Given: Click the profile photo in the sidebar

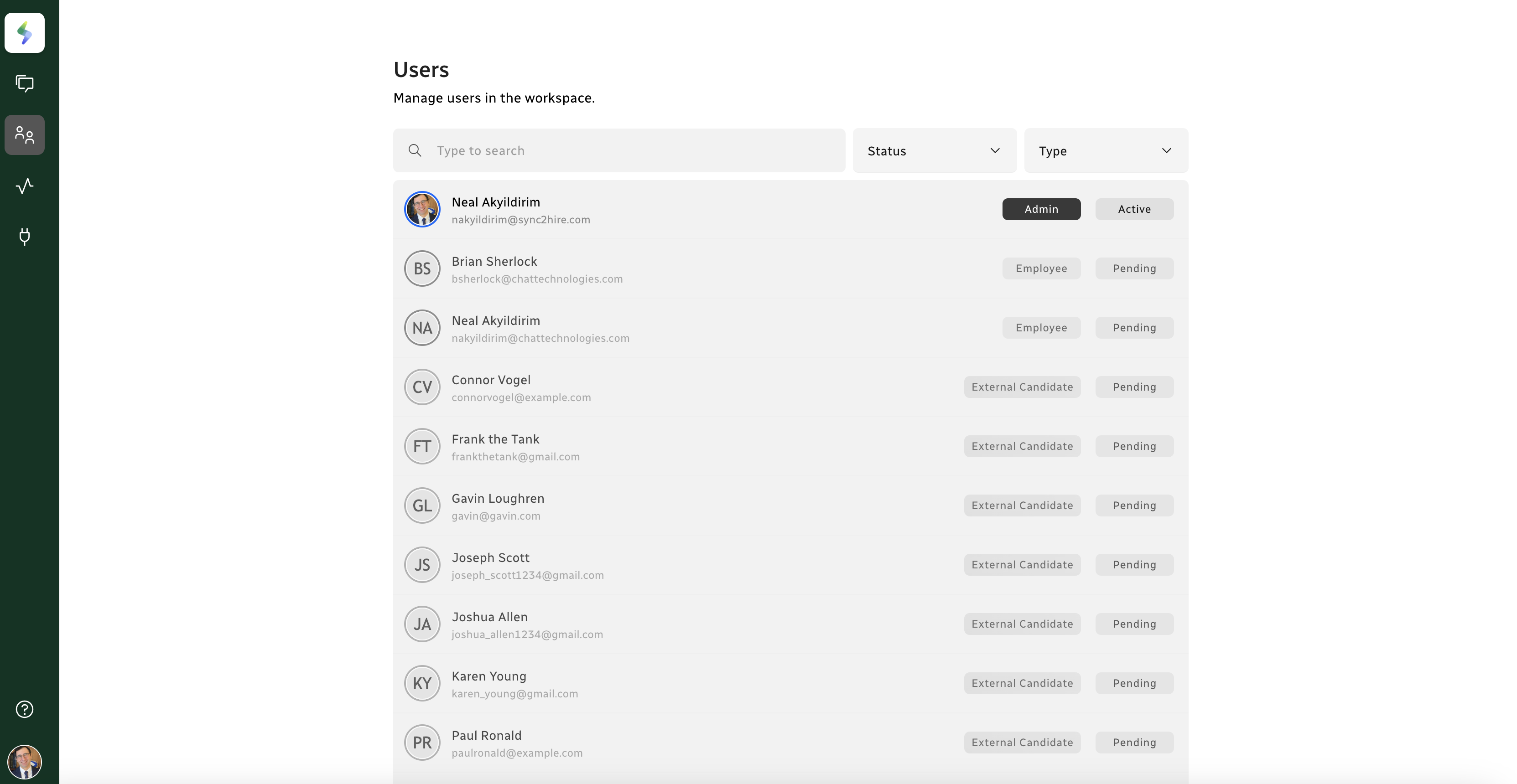Looking at the screenshot, I should [25, 762].
